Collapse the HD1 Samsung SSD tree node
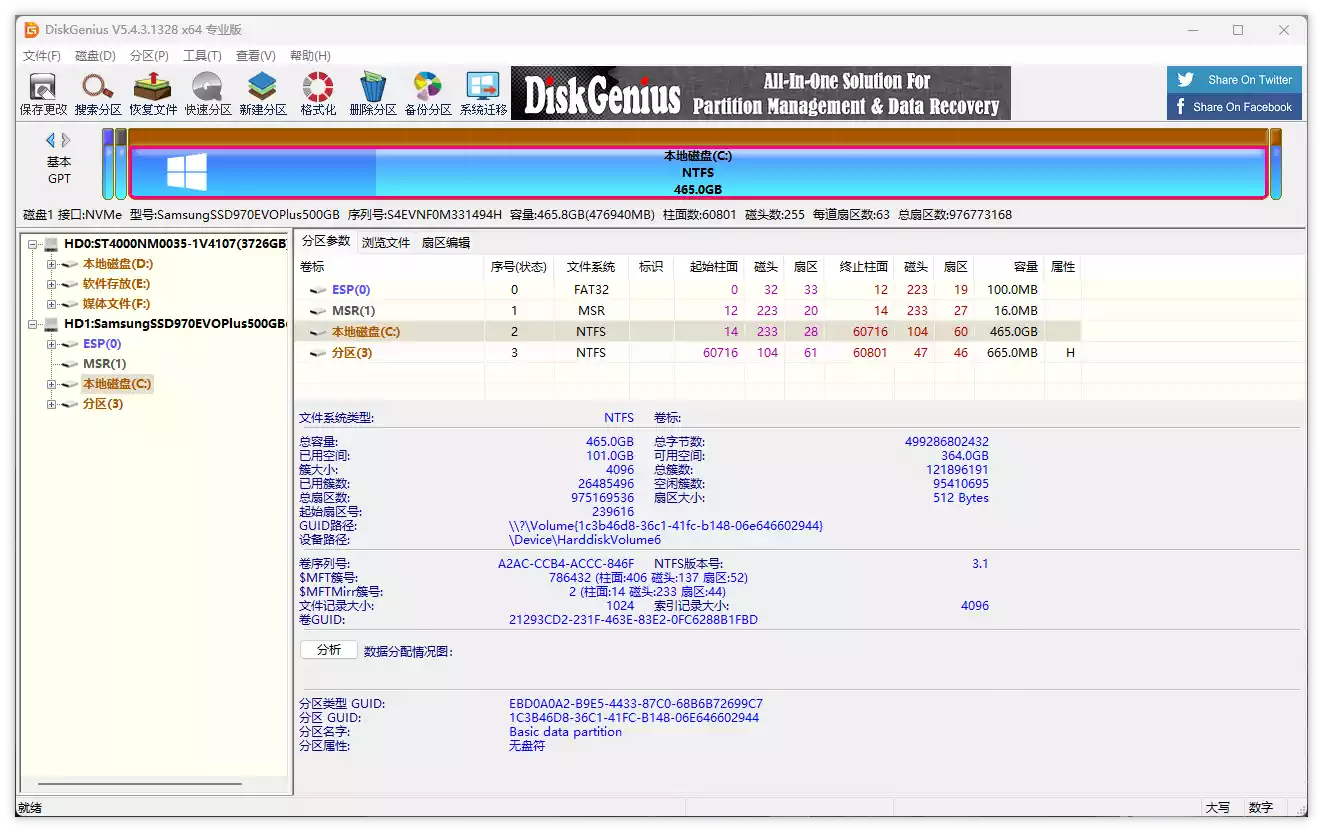Viewport: 1323px width, 832px height. [34, 324]
